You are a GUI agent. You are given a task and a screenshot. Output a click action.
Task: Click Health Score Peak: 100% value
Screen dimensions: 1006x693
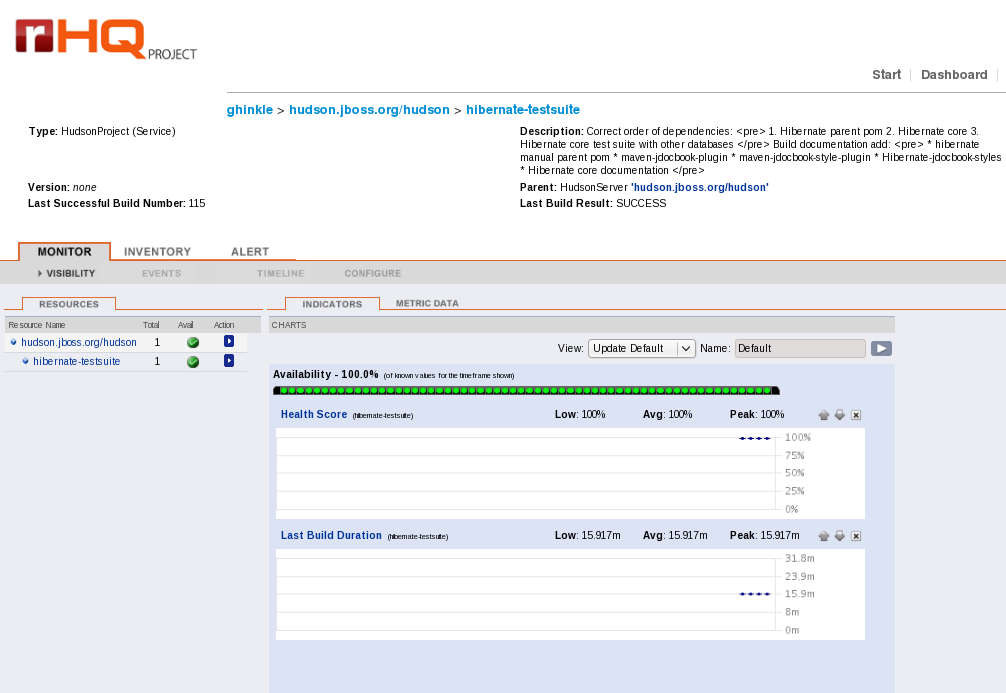(757, 415)
